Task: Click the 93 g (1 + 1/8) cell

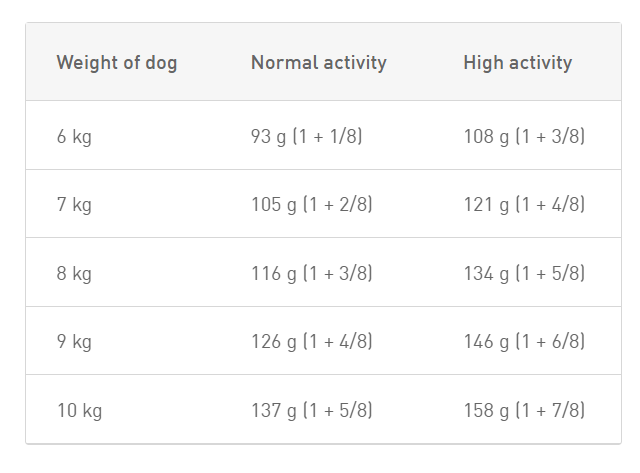Action: point(307,136)
